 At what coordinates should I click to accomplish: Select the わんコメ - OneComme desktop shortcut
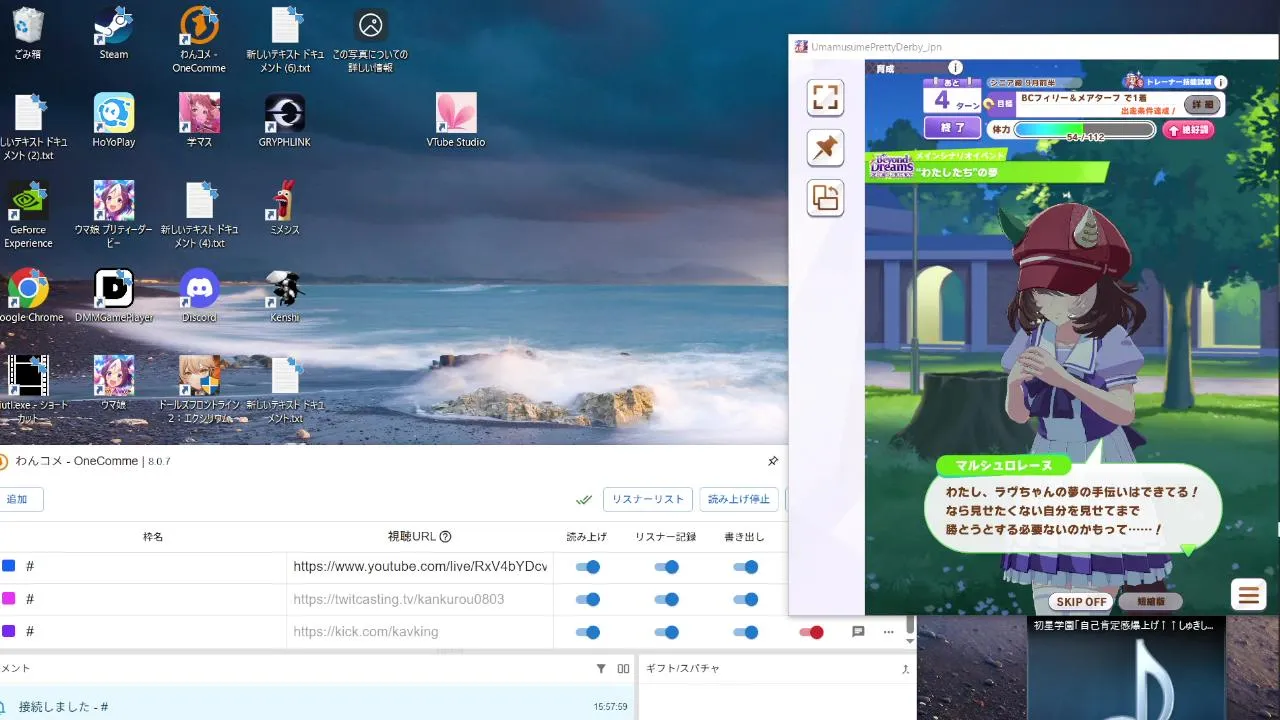(199, 40)
